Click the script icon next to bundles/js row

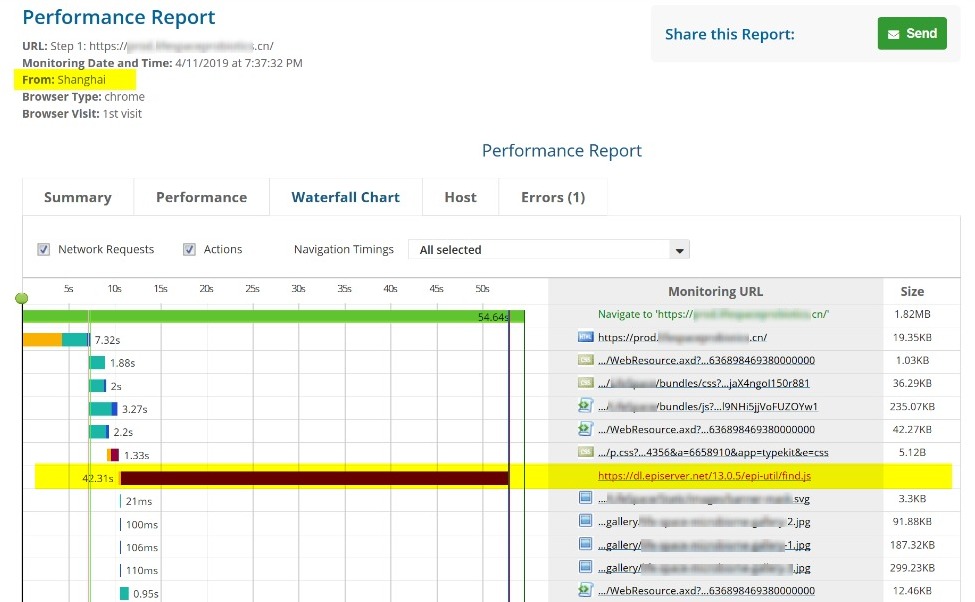click(x=586, y=406)
